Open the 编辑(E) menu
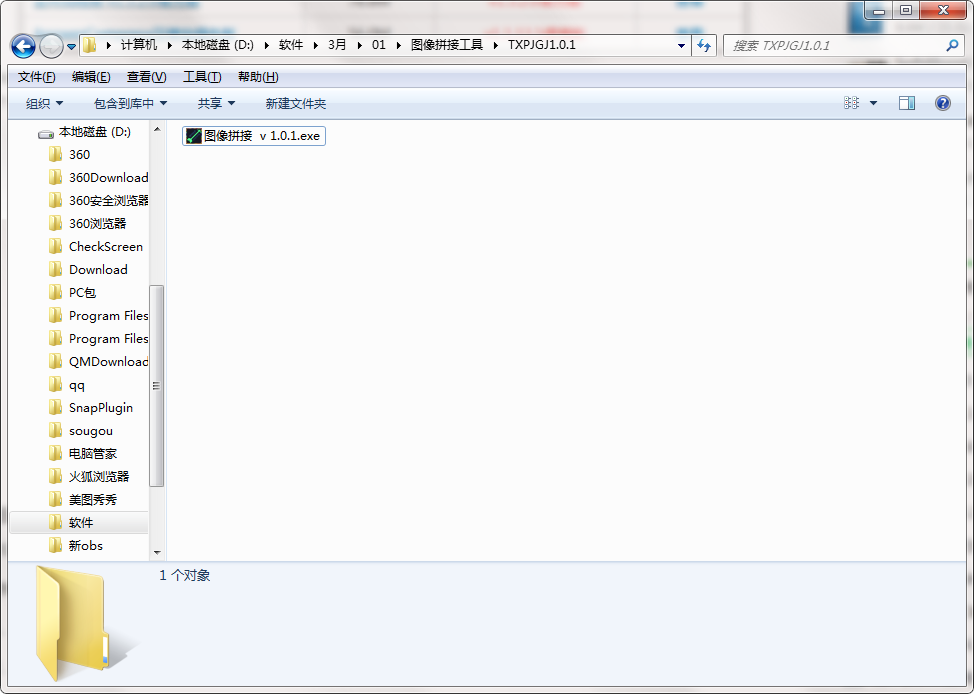The height and width of the screenshot is (694, 974). (x=91, y=77)
